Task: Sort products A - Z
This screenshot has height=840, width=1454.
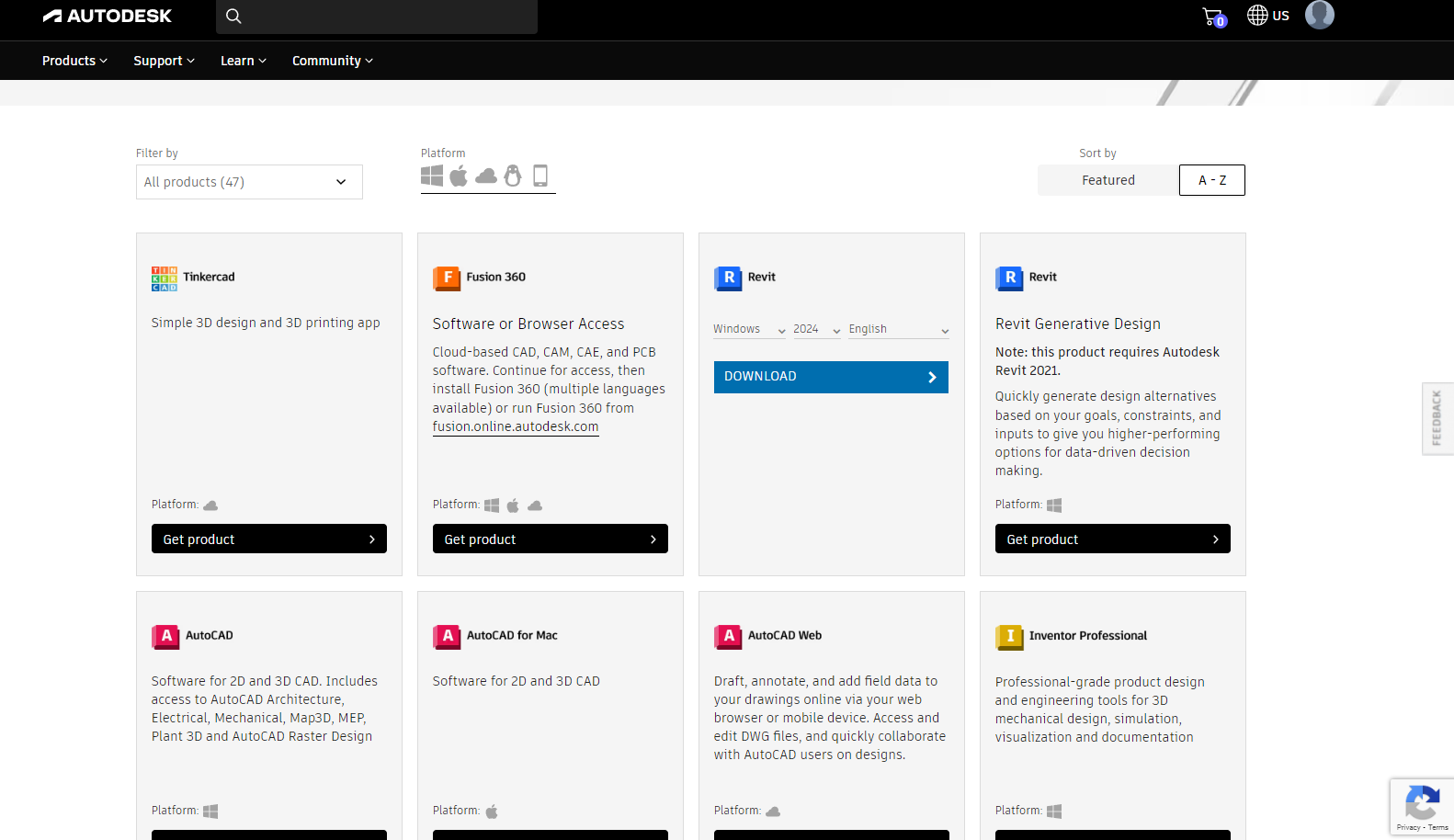Action: [x=1212, y=180]
